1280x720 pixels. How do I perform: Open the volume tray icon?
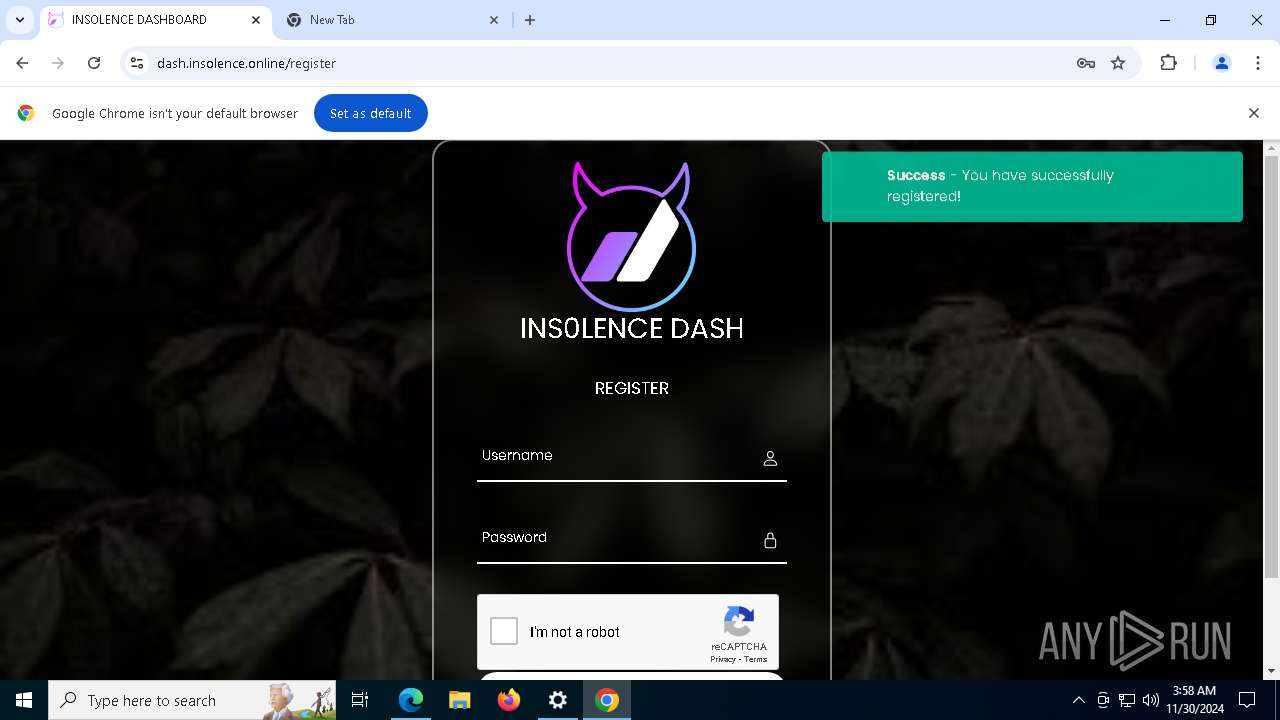click(1151, 700)
